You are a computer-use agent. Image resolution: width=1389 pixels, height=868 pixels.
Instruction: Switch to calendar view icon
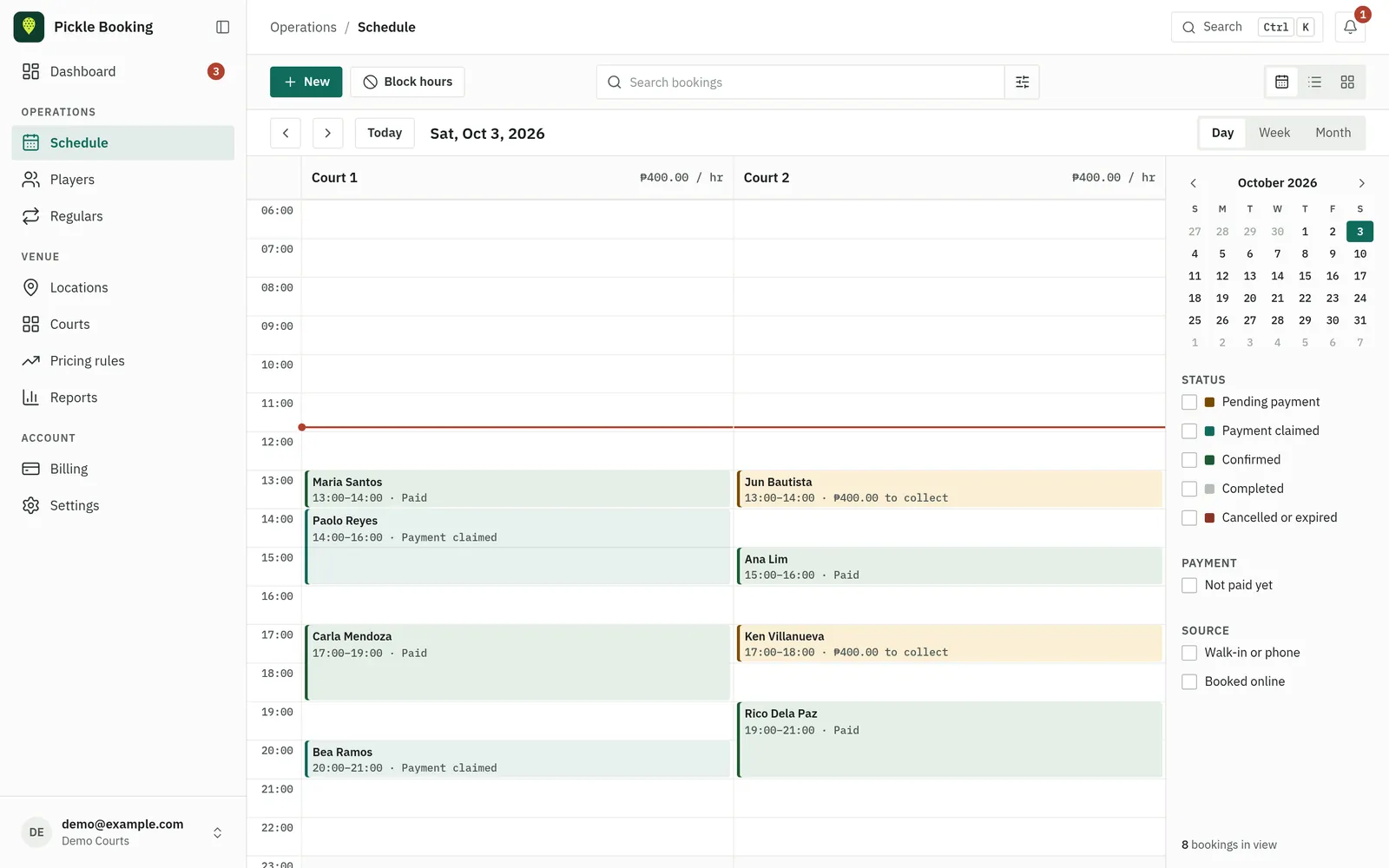click(x=1281, y=82)
